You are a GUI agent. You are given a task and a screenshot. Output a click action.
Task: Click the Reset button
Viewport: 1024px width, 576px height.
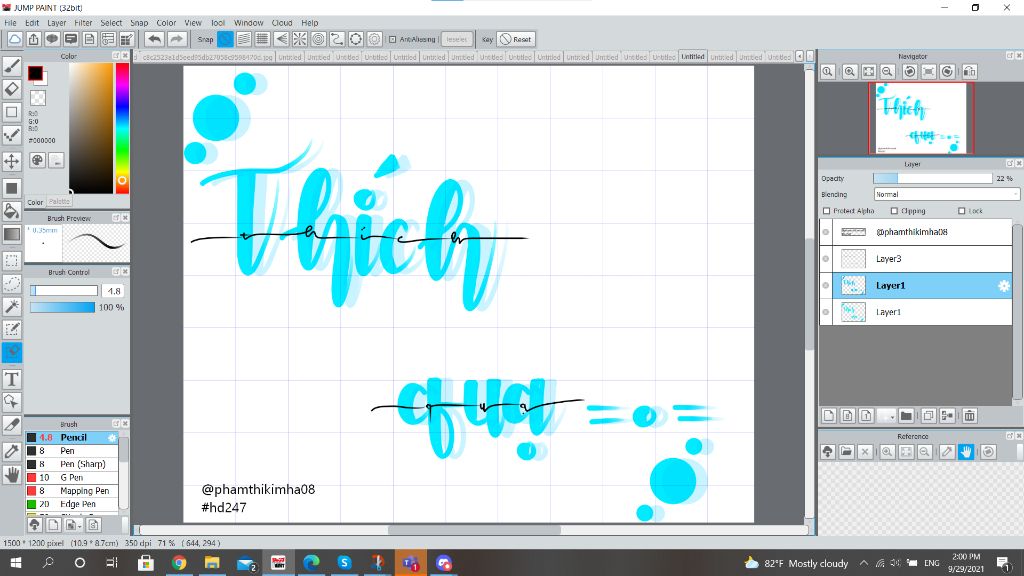pos(516,39)
